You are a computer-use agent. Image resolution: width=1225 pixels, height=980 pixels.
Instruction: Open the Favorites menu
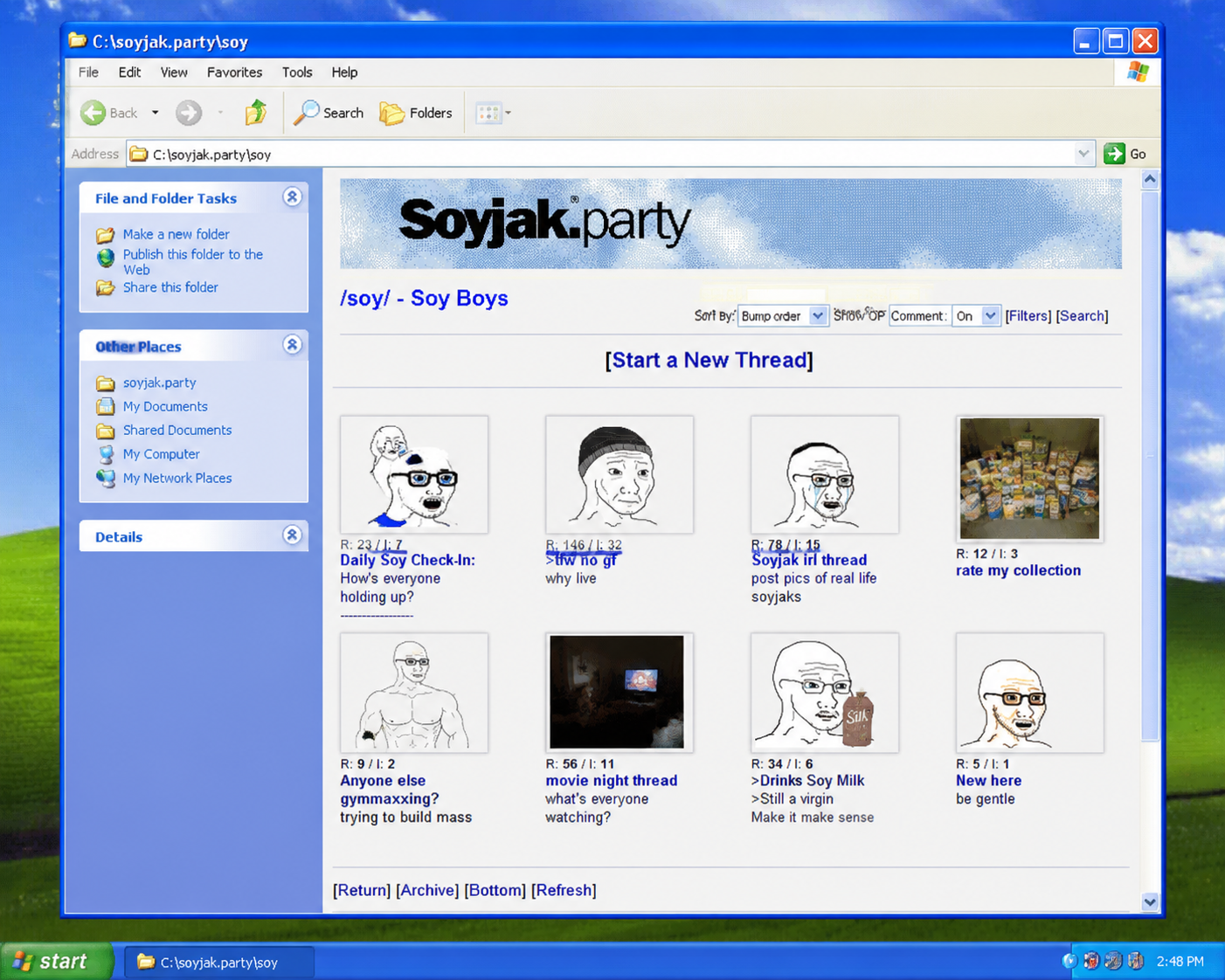coord(234,72)
